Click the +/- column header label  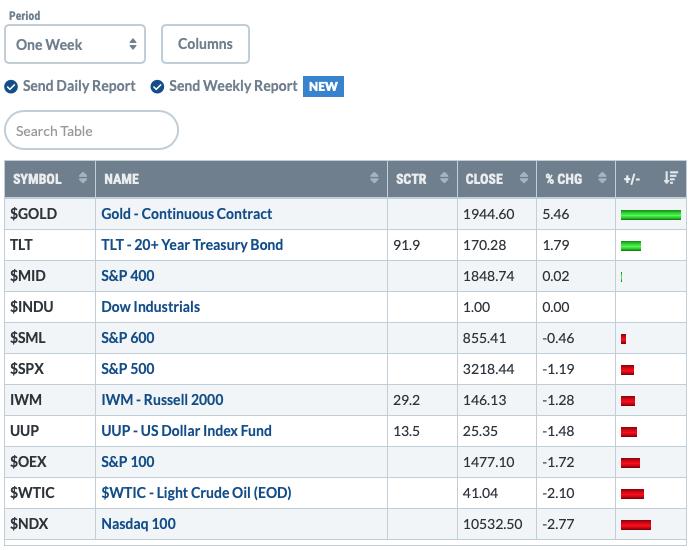632,179
